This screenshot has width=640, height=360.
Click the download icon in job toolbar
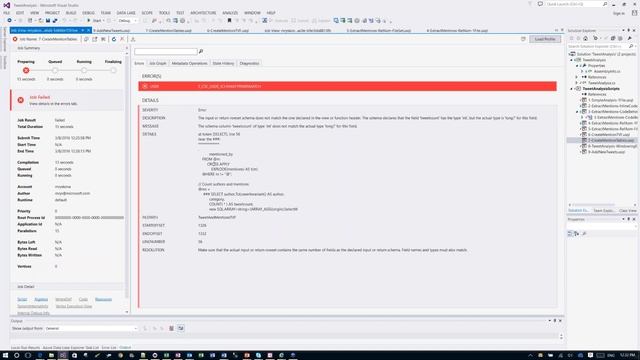[x=133, y=39]
